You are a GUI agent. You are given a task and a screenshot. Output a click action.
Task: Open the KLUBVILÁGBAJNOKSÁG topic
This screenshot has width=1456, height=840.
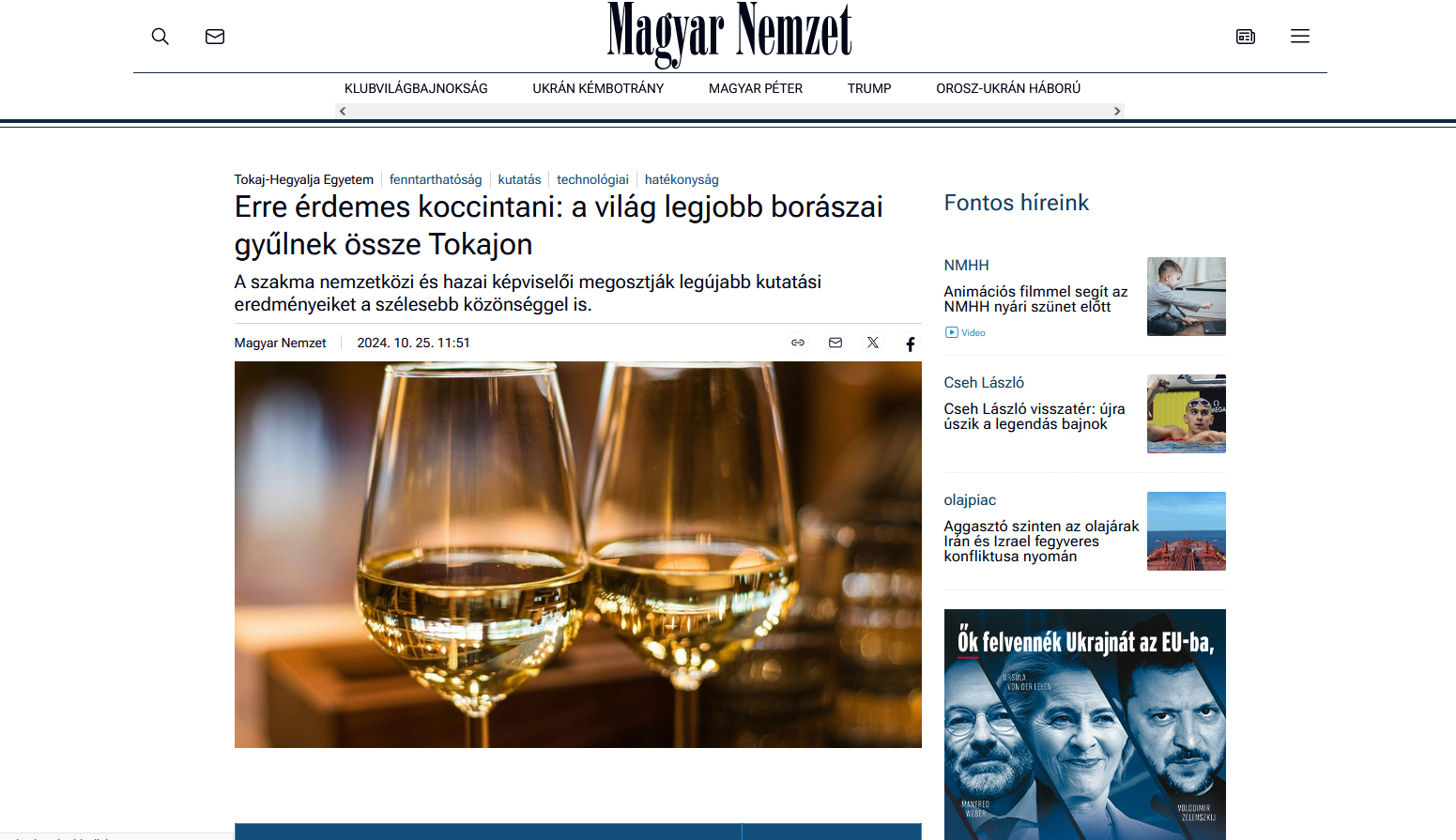416,88
